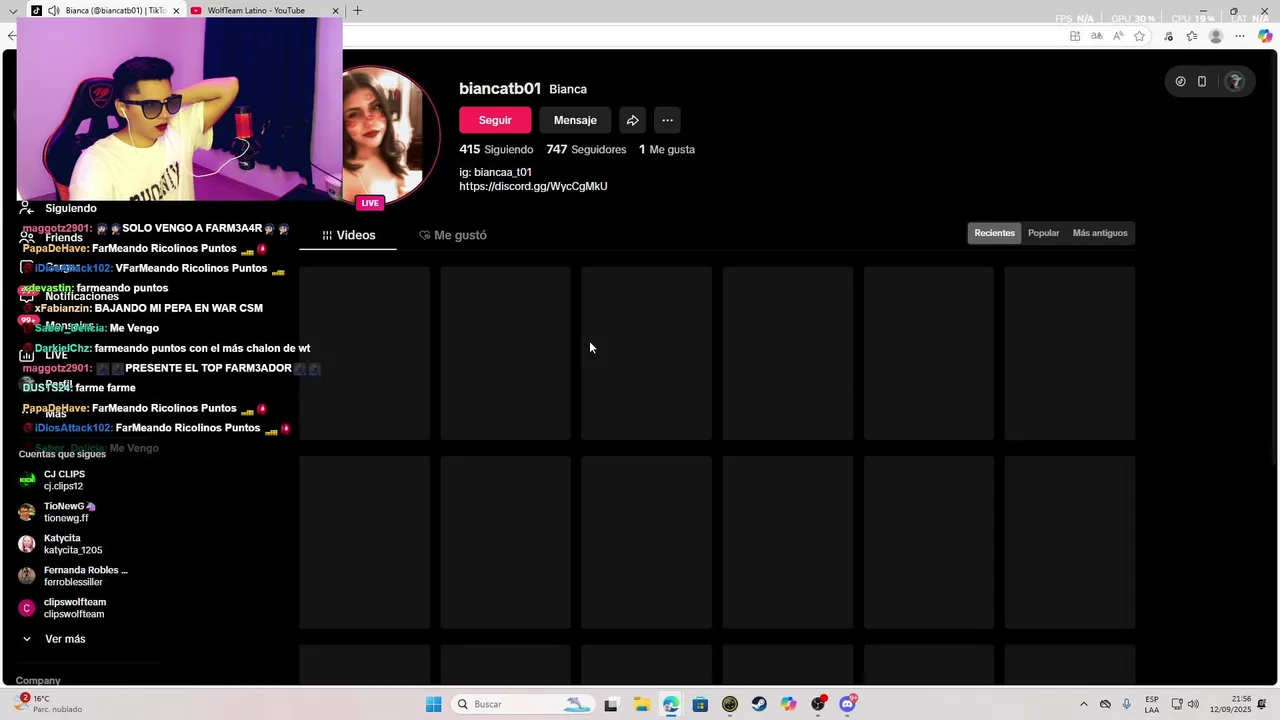Click the Seguir button
The width and height of the screenshot is (1280, 720).
coord(495,120)
